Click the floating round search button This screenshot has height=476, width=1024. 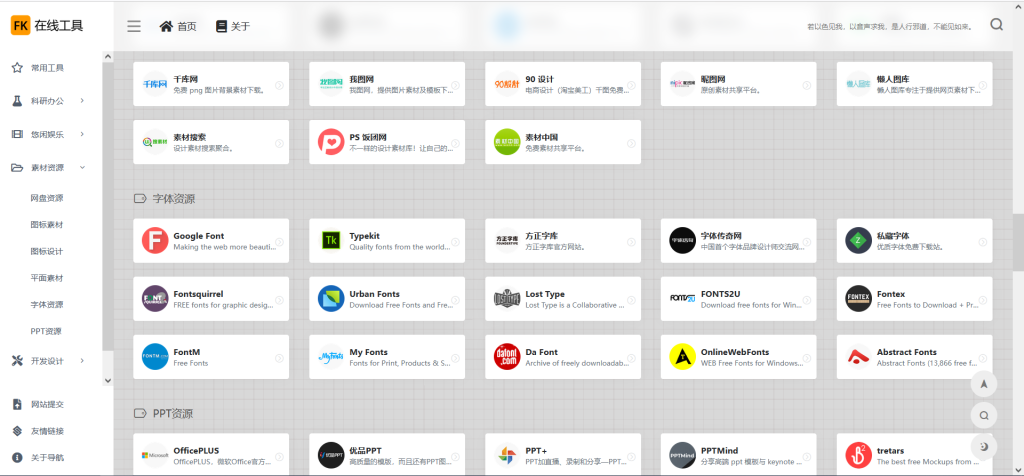984,415
